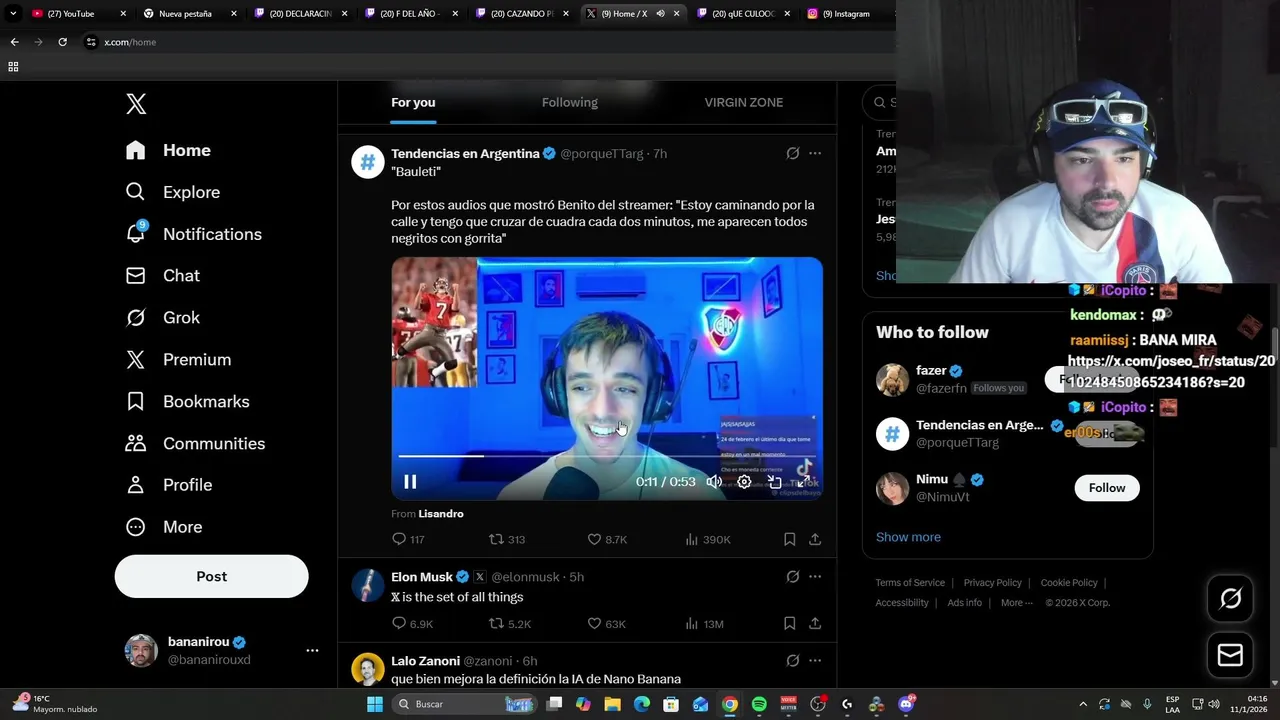Screen dimensions: 1280x720
Task: Click the Post button
Action: point(212,577)
